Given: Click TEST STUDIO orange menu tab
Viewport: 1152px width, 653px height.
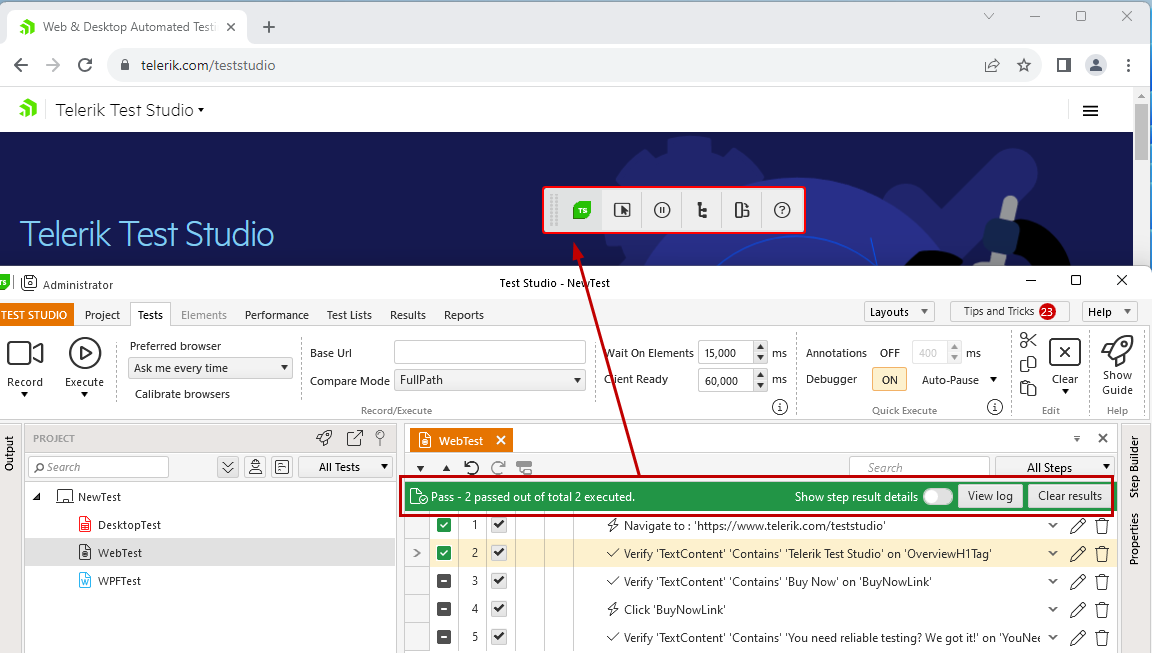Looking at the screenshot, I should [x=35, y=315].
